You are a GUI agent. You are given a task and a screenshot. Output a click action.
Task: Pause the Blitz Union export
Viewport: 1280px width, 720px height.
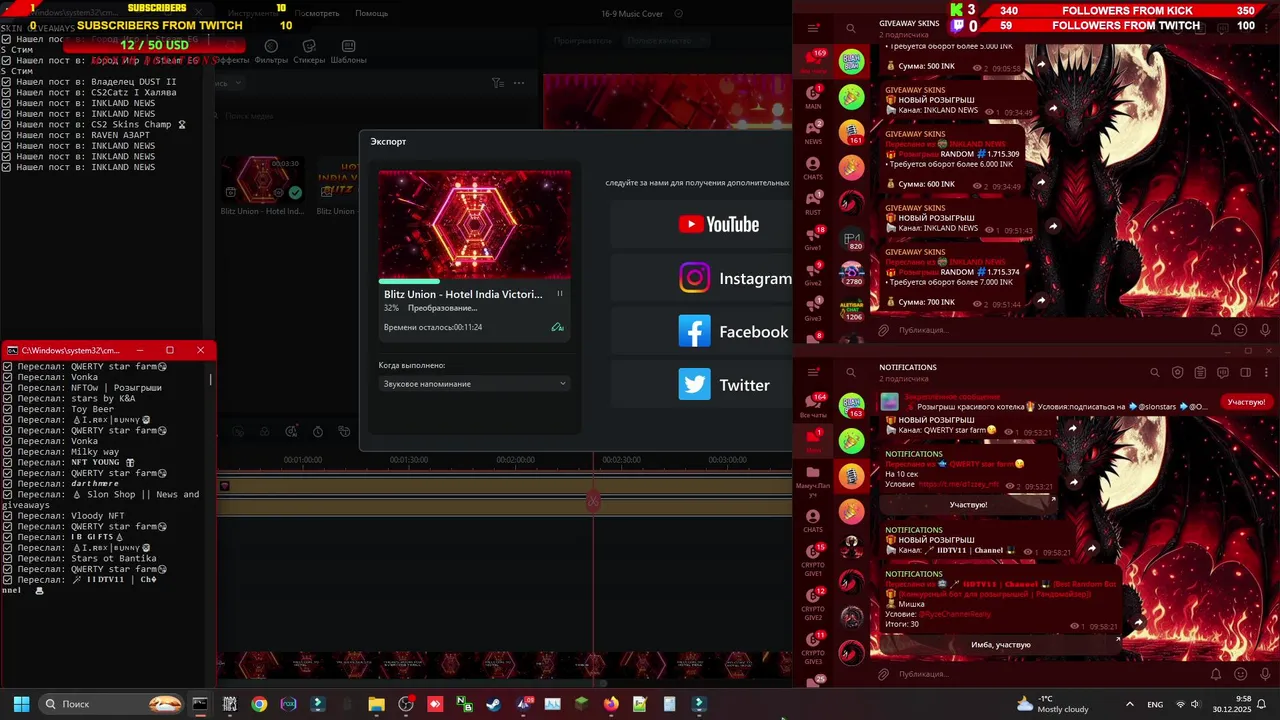(x=560, y=294)
